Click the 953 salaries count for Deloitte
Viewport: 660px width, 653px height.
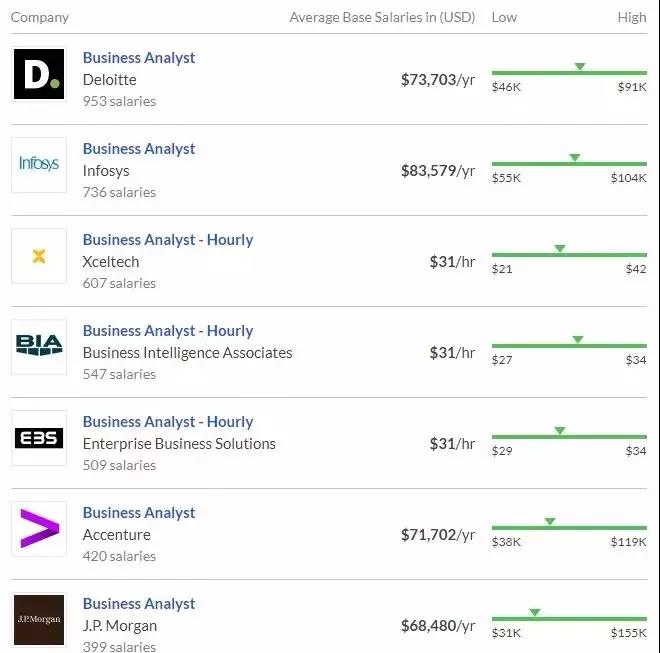coord(119,101)
